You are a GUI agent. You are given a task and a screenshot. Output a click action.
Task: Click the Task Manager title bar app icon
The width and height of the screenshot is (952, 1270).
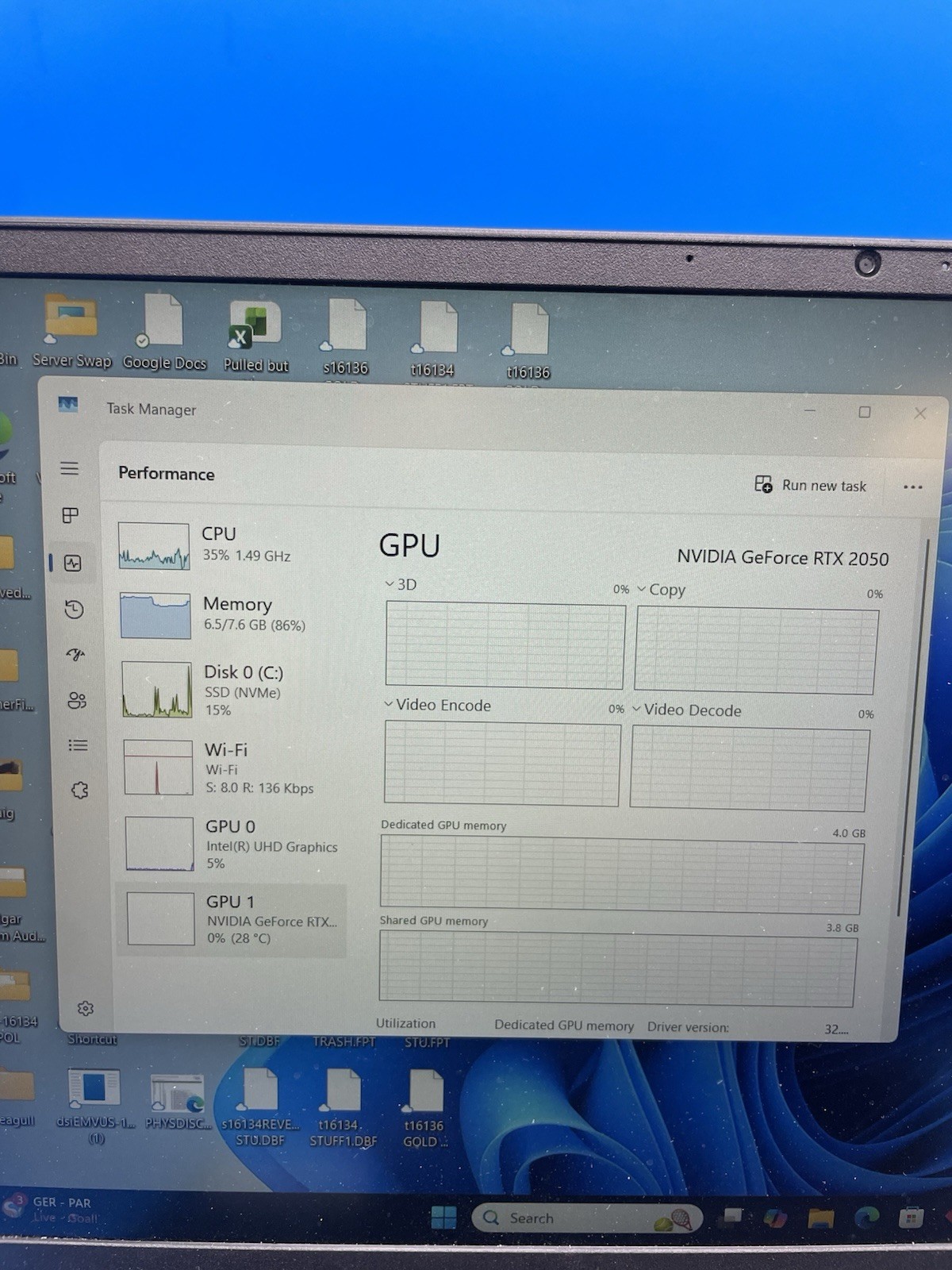(x=68, y=405)
